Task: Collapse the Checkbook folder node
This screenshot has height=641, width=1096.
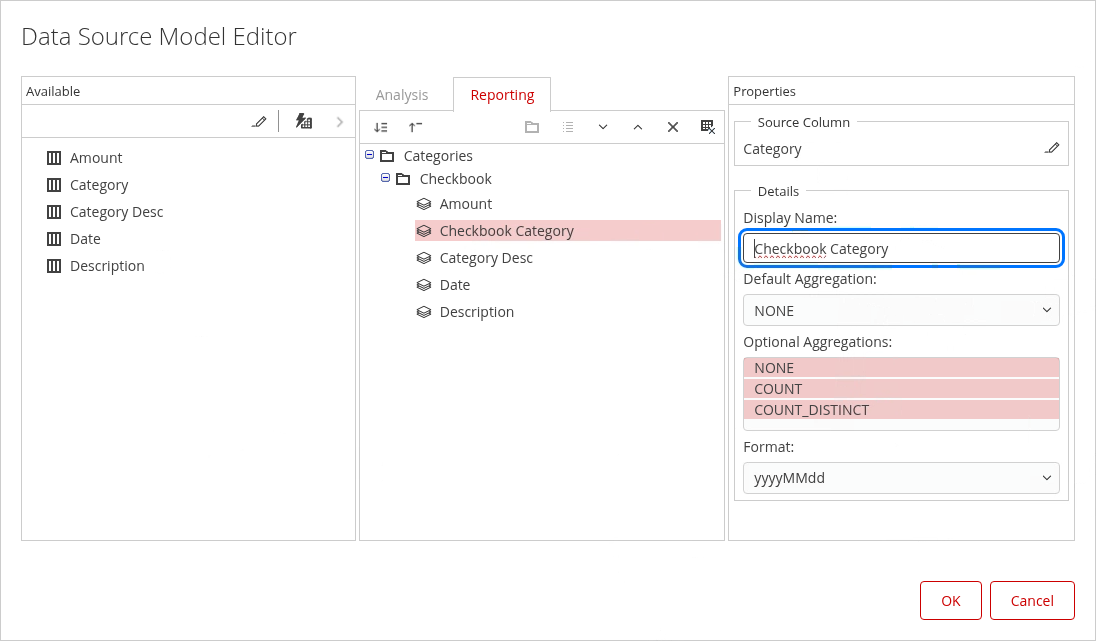Action: 386,178
